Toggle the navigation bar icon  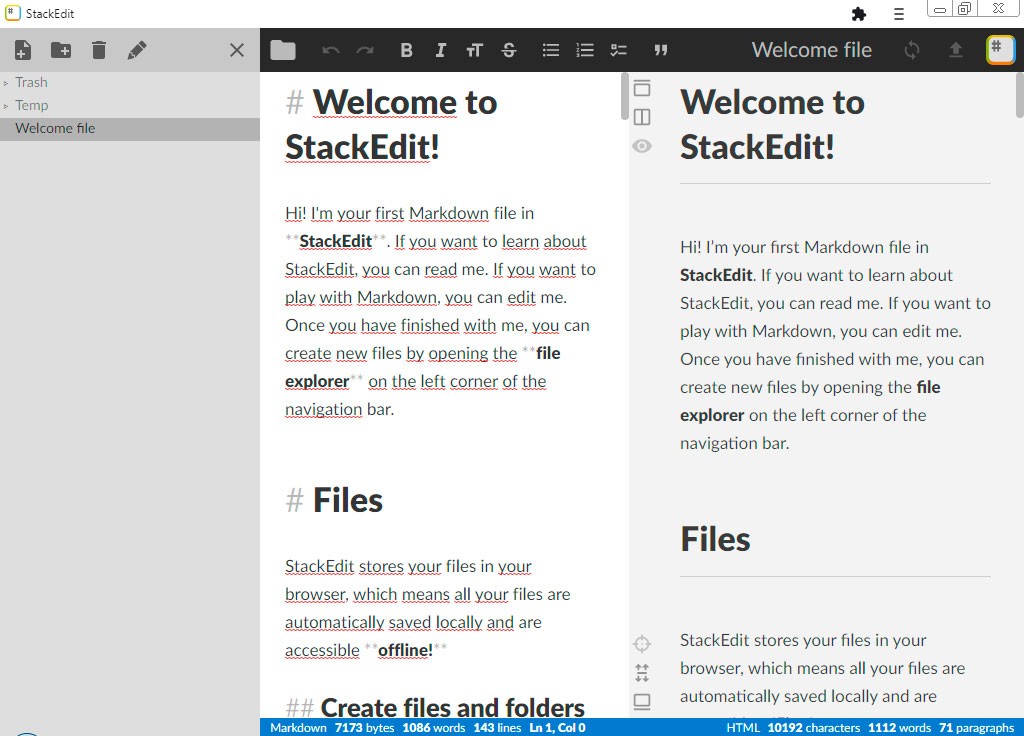(x=642, y=88)
